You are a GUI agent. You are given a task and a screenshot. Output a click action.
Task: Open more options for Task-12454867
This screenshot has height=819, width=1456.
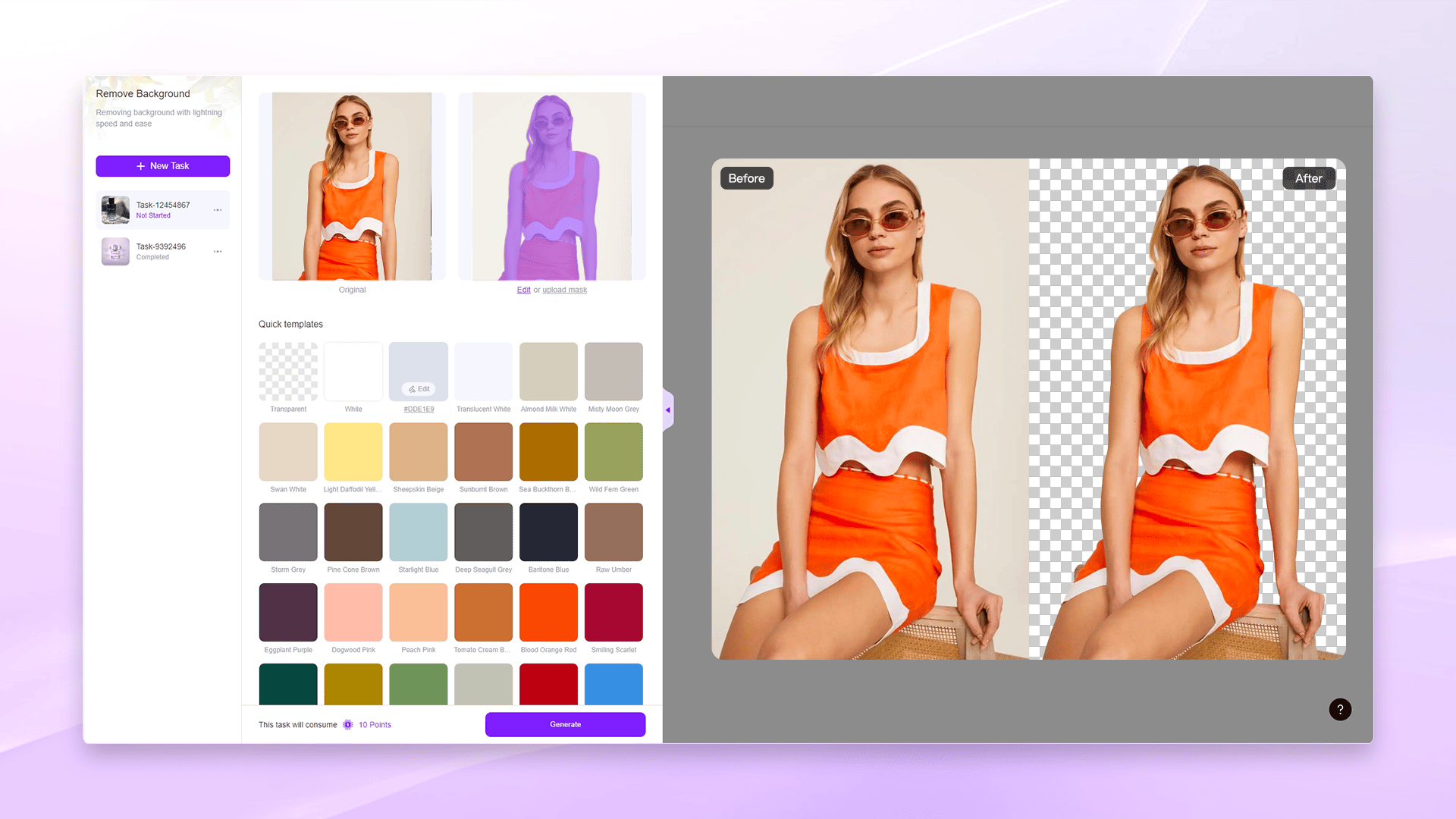pyautogui.click(x=218, y=210)
